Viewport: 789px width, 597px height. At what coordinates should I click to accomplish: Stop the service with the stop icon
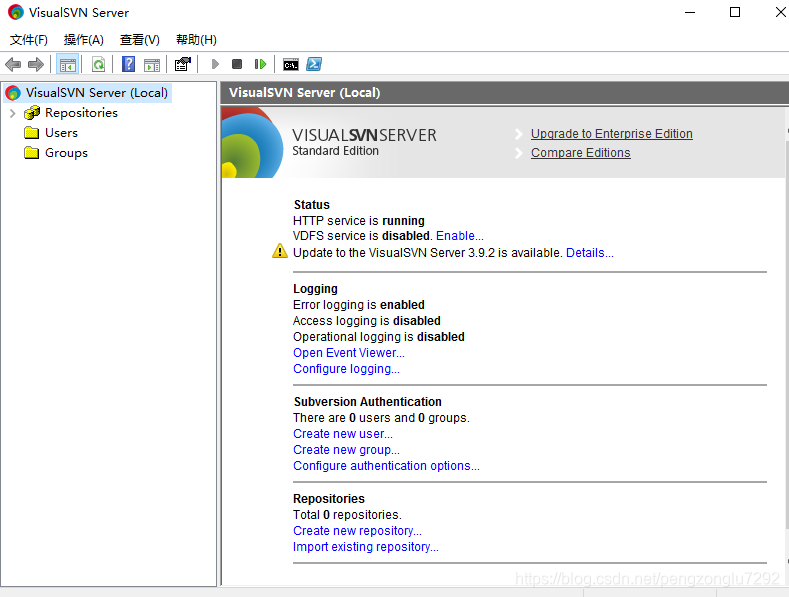pyautogui.click(x=236, y=64)
